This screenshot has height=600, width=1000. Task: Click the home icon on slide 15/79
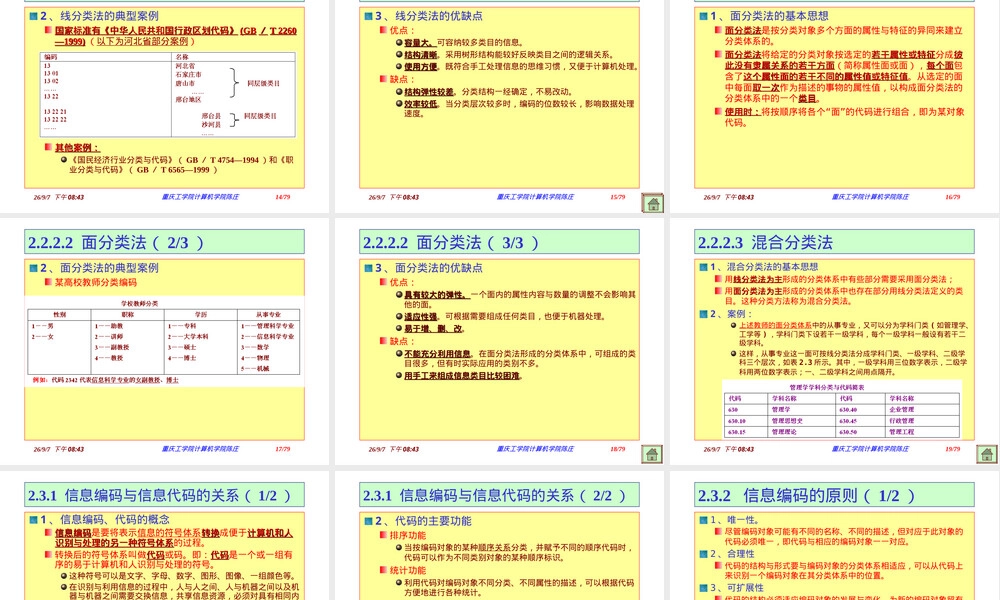(x=652, y=203)
